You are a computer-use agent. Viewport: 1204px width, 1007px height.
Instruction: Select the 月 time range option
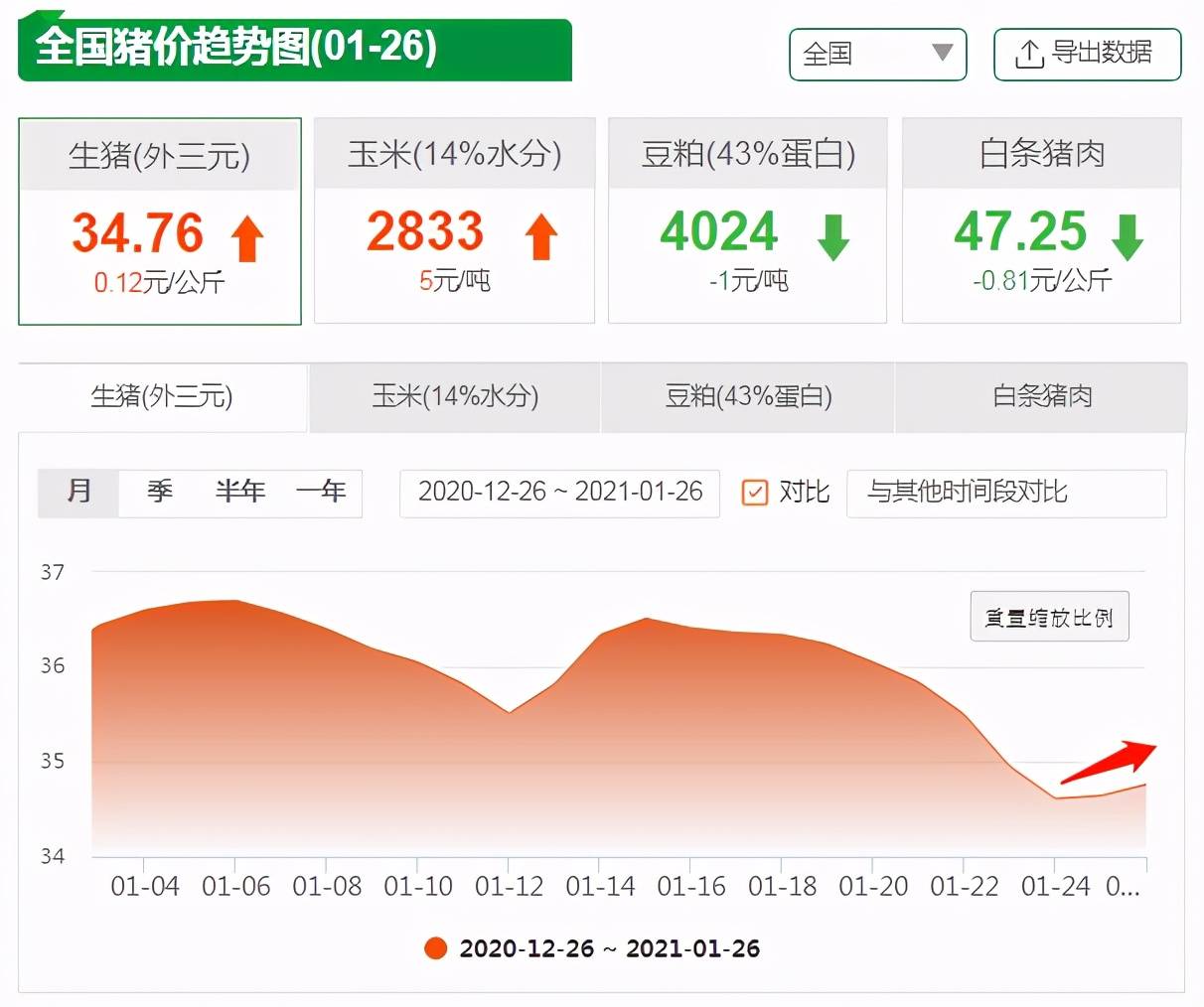(78, 492)
